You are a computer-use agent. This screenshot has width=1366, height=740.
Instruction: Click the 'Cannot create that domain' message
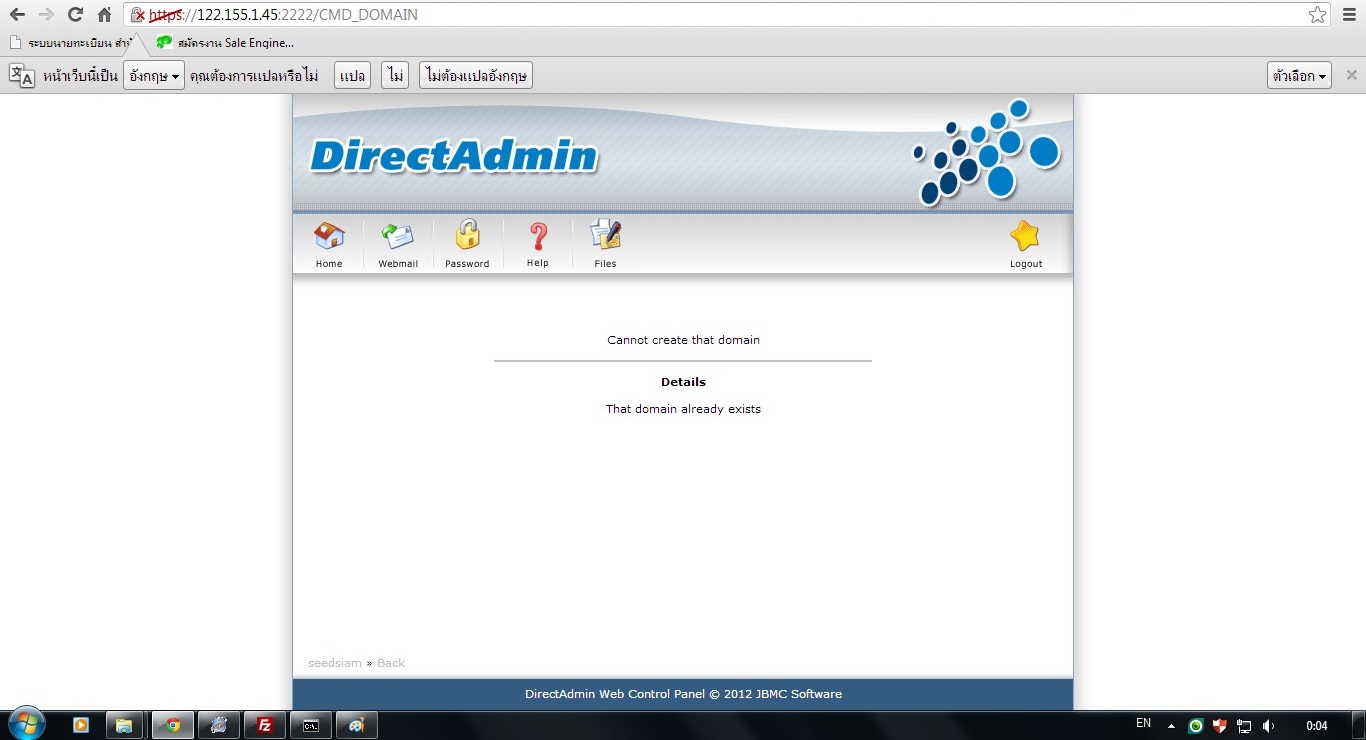(683, 340)
